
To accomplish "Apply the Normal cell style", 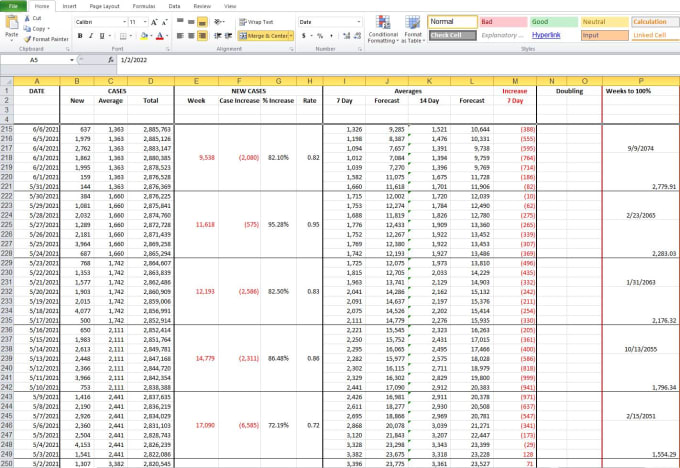I will point(453,22).
